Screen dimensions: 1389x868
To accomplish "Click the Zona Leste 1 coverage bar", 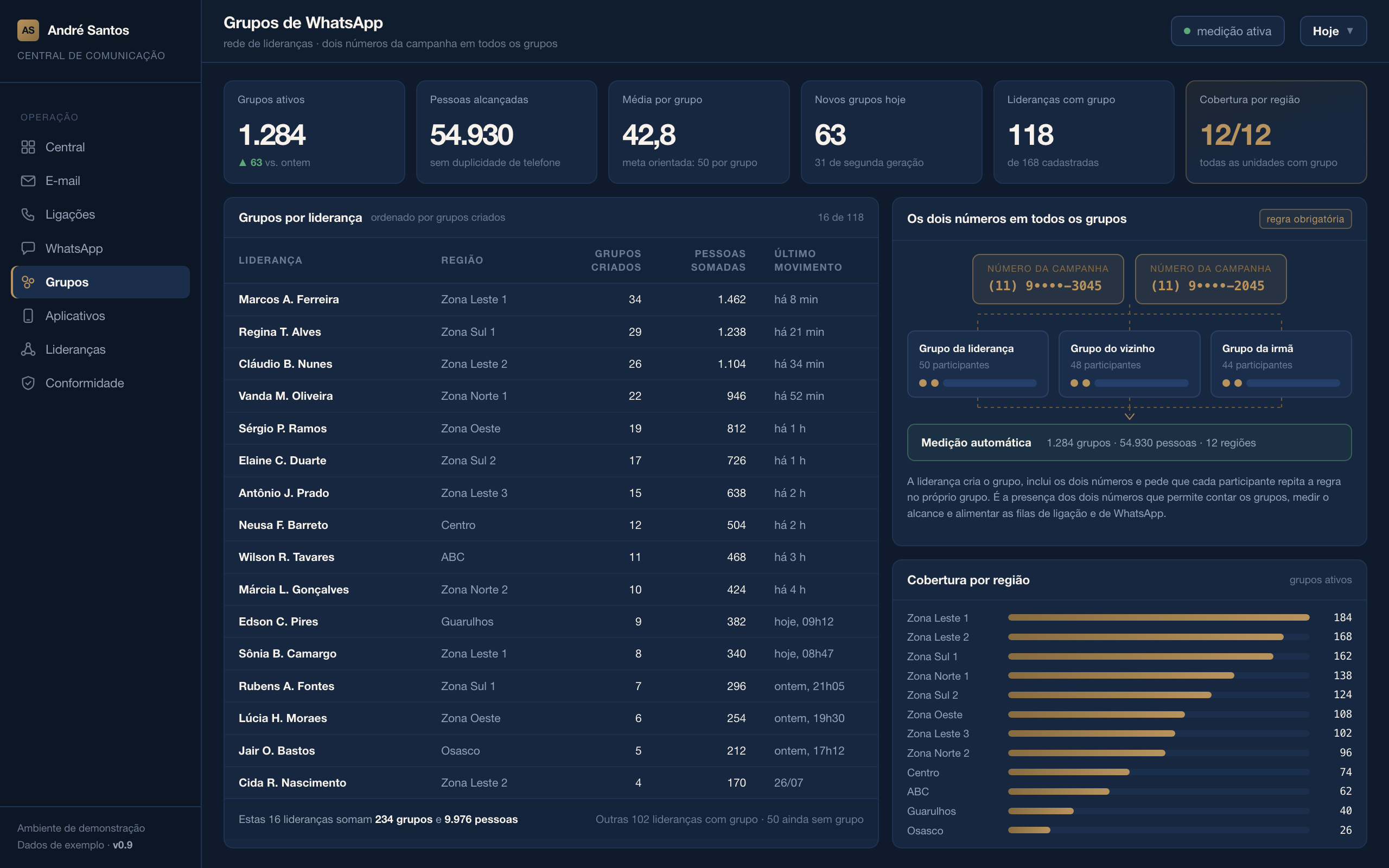I will click(x=1158, y=618).
